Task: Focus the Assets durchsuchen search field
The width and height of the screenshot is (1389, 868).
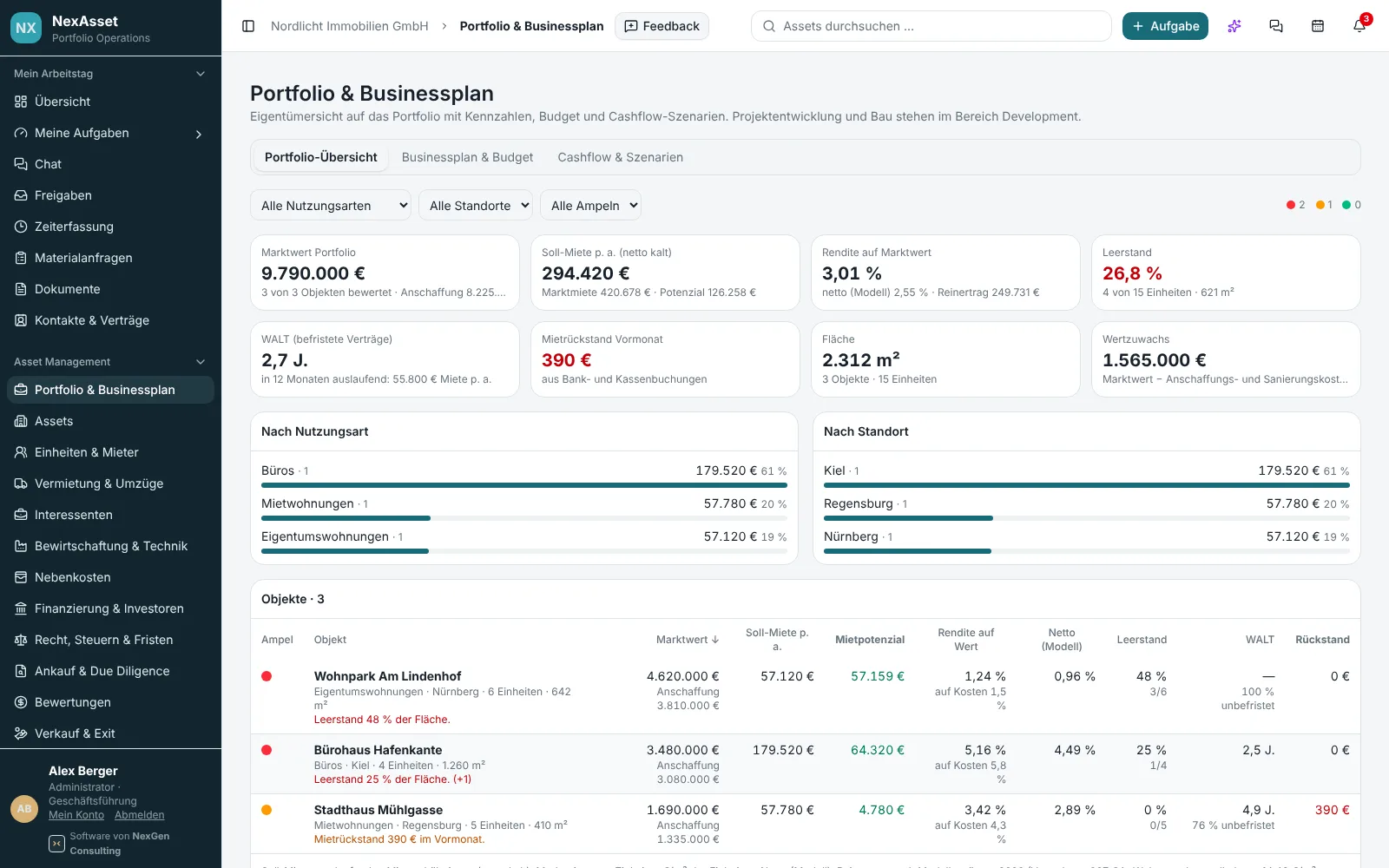Action: (x=931, y=26)
